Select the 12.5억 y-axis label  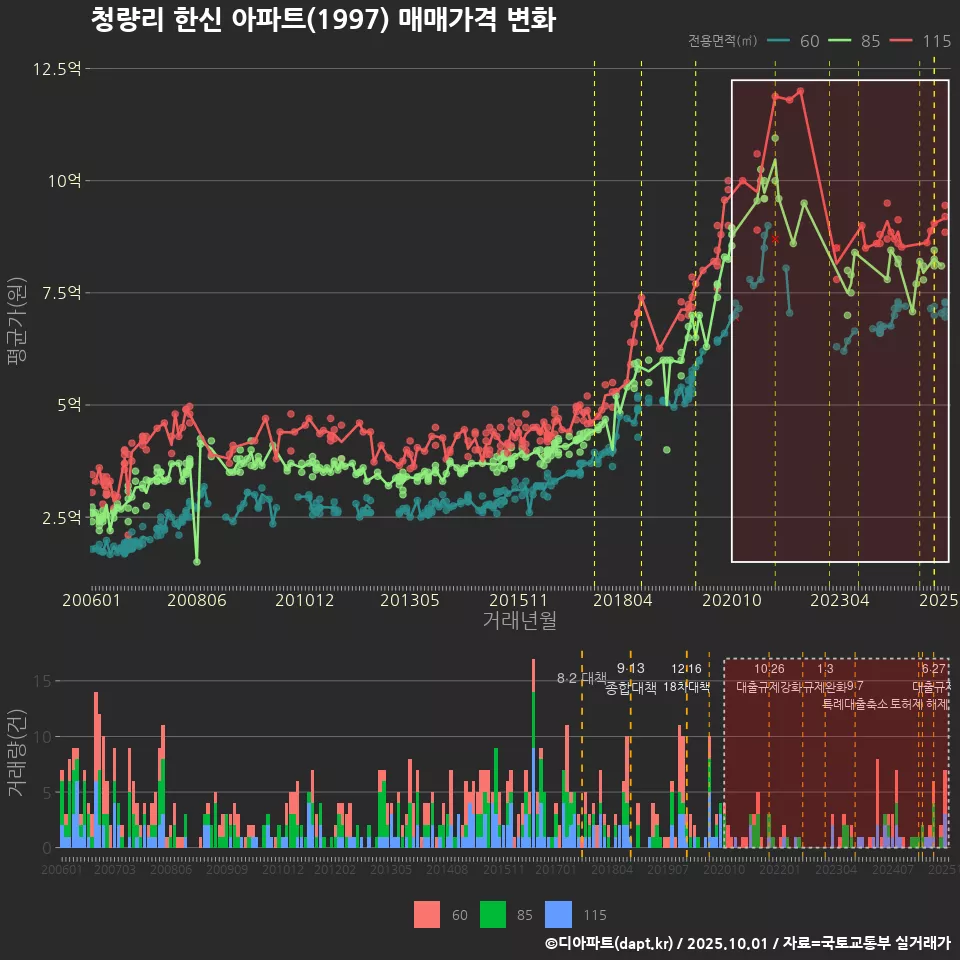pyautogui.click(x=57, y=69)
